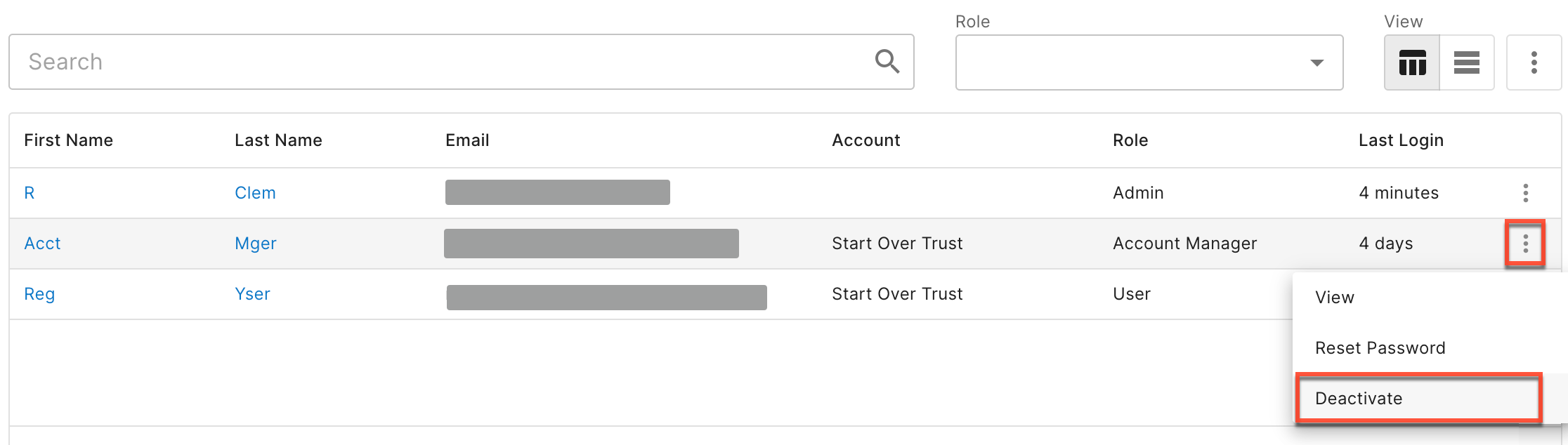
Task: Open the Reg first name link
Action: click(39, 294)
